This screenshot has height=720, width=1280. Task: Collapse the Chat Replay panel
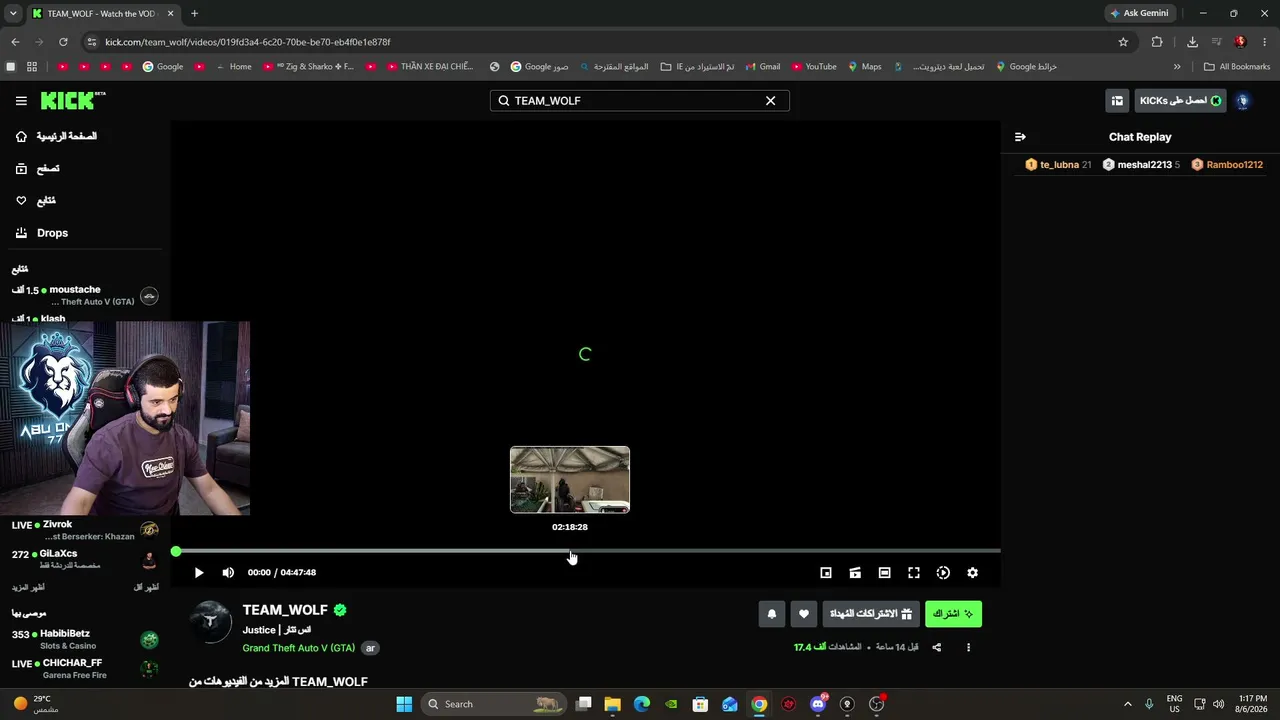tap(1020, 137)
